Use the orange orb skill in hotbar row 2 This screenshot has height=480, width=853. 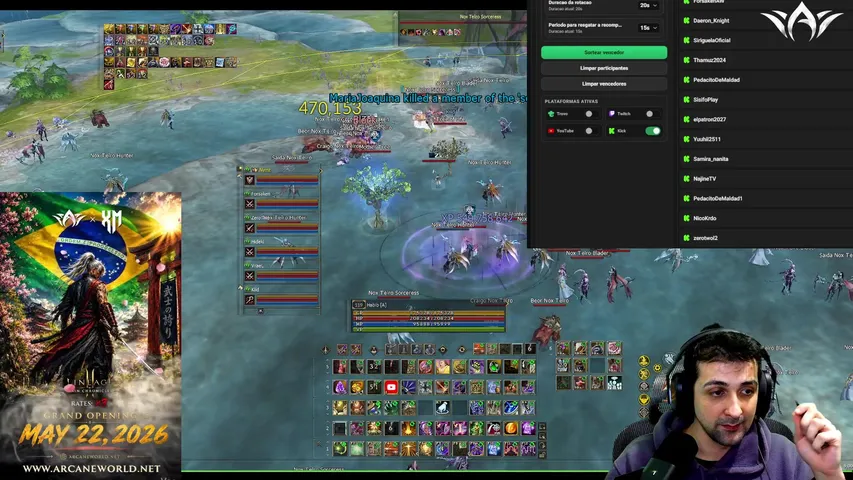[x=511, y=428]
